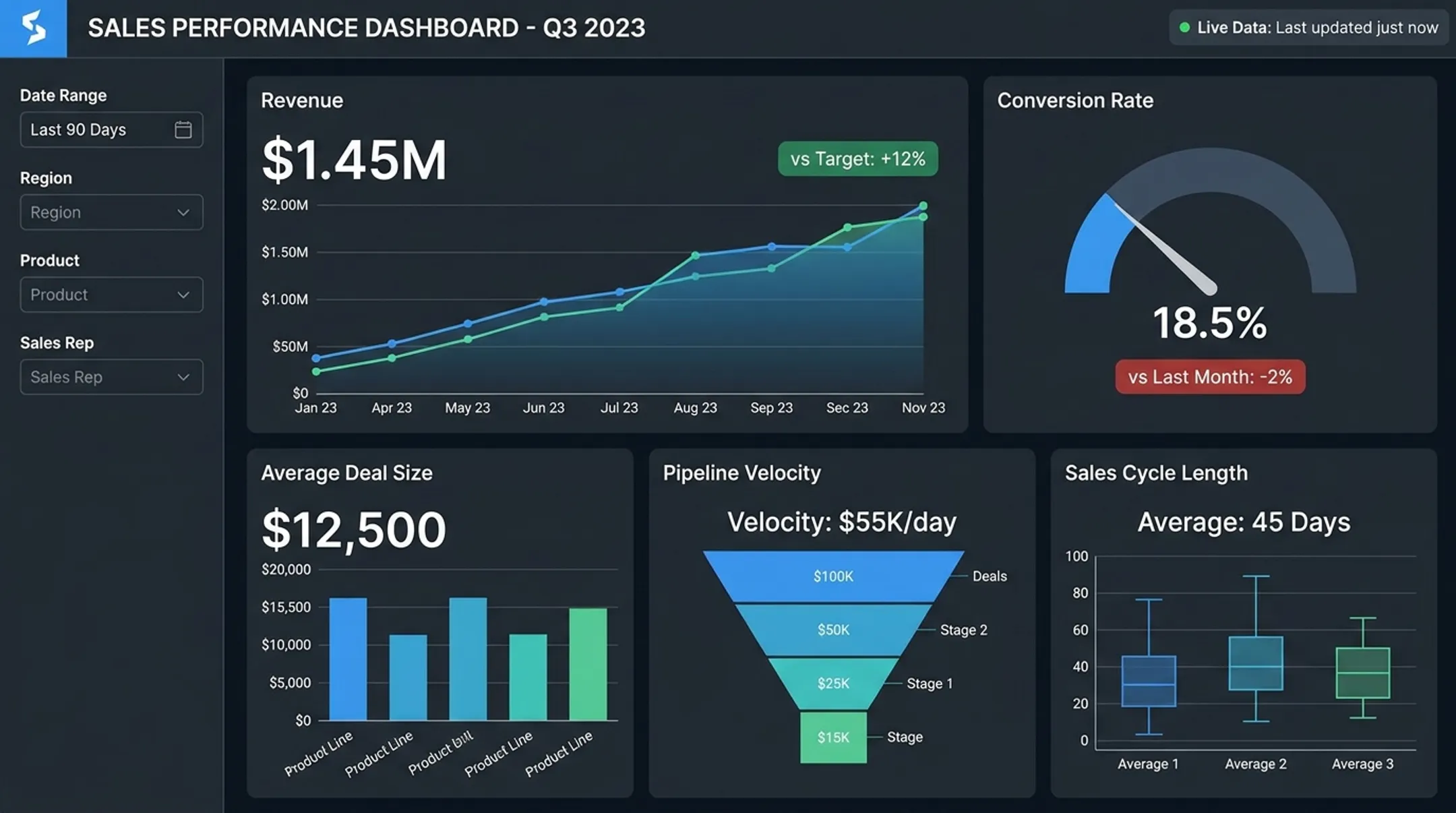The width and height of the screenshot is (1456, 813).
Task: Click the Sales Rep dropdown chevron arrow
Action: pos(183,377)
